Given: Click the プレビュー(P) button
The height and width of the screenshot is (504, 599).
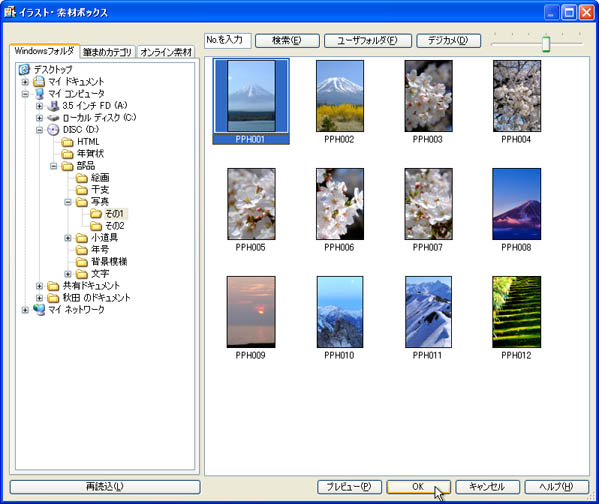Looking at the screenshot, I should 349,487.
